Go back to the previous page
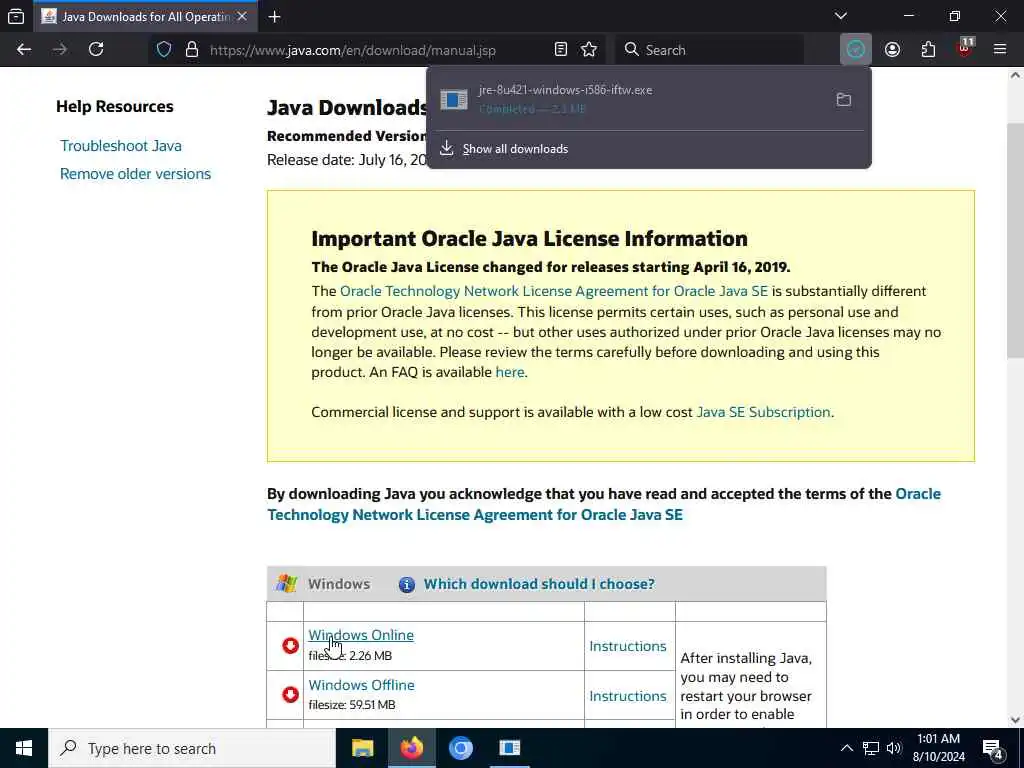1024x768 pixels. [24, 50]
